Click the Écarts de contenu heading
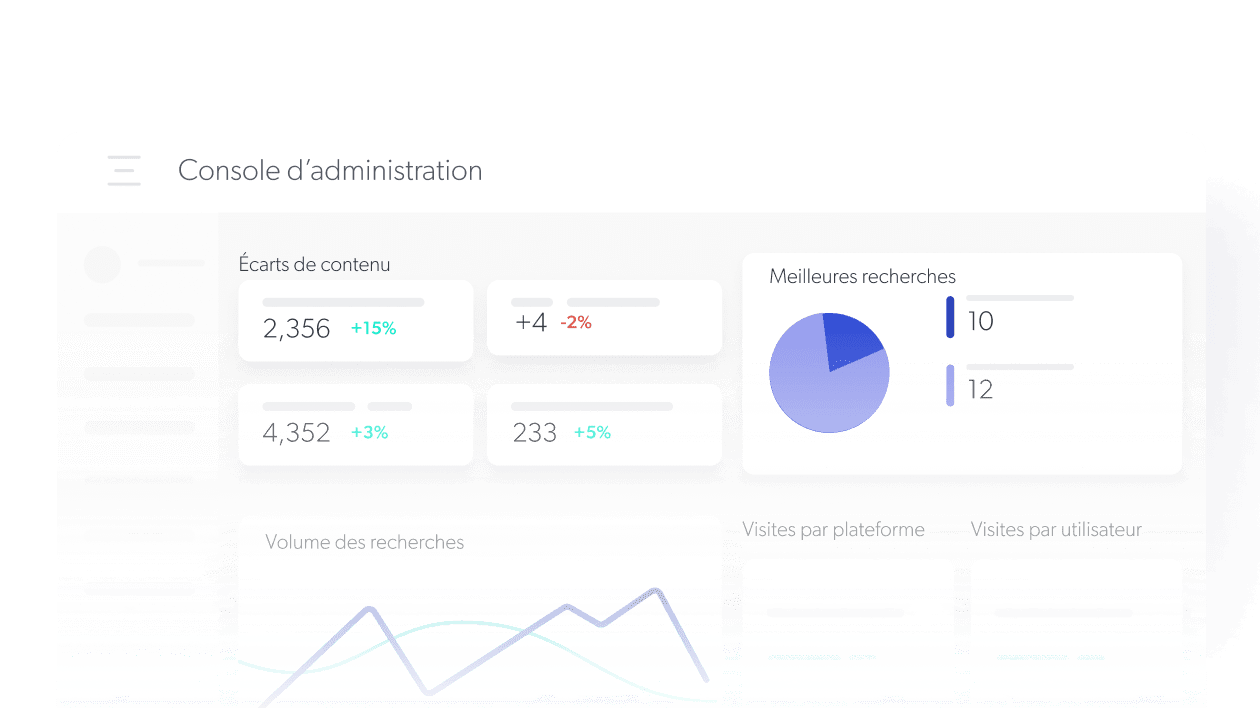This screenshot has width=1260, height=708. point(314,265)
